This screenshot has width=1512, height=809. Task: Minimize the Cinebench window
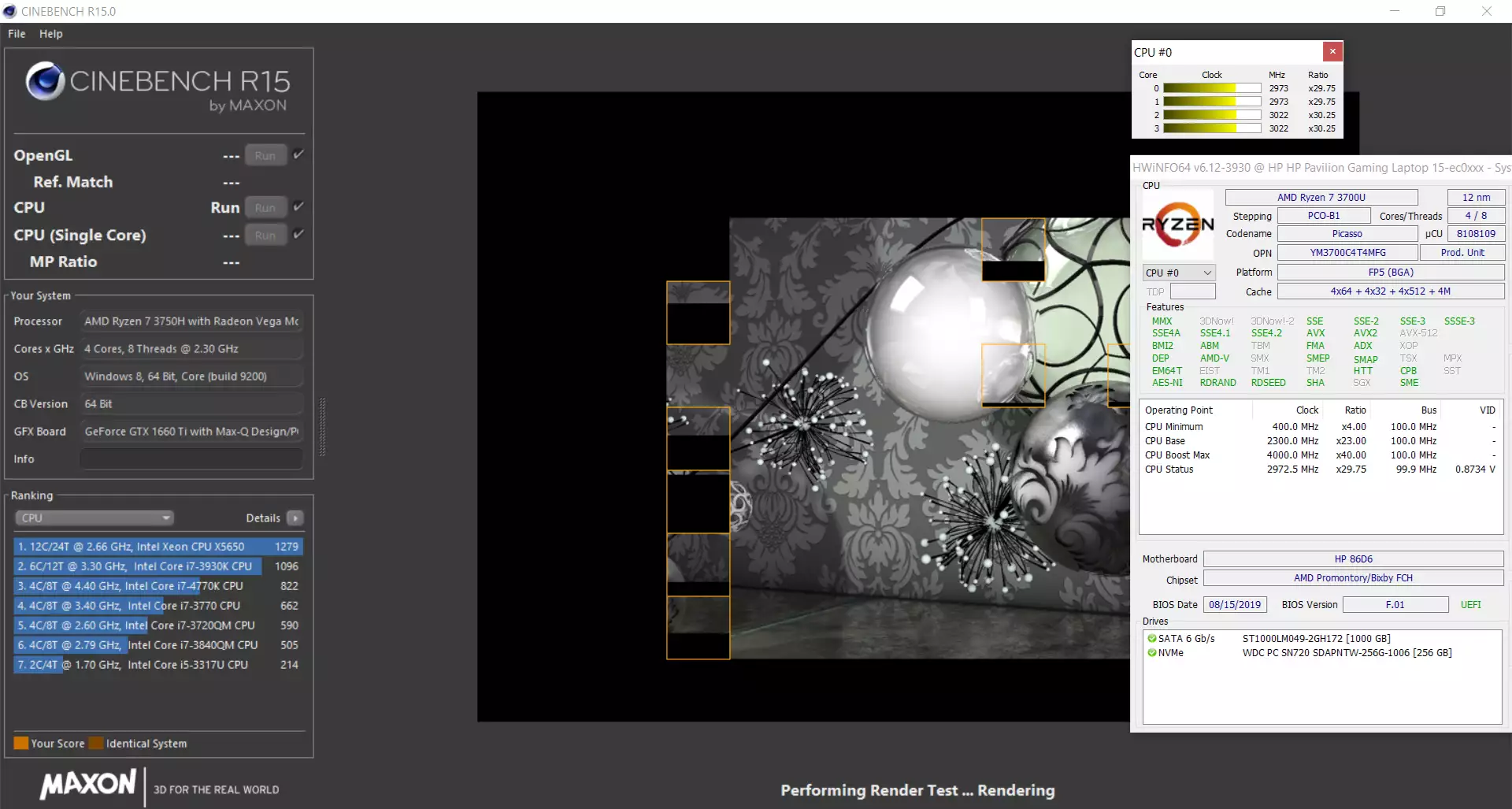click(1395, 11)
